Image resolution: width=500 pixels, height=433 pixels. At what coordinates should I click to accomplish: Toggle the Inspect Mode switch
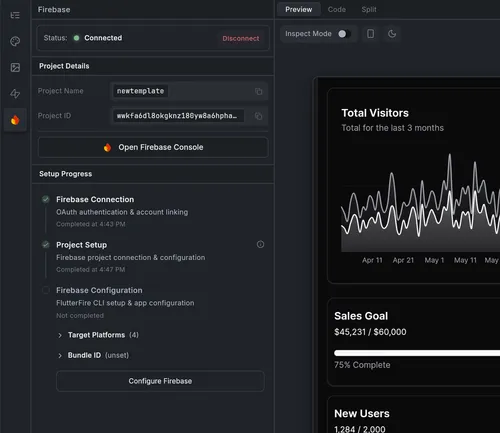344,34
